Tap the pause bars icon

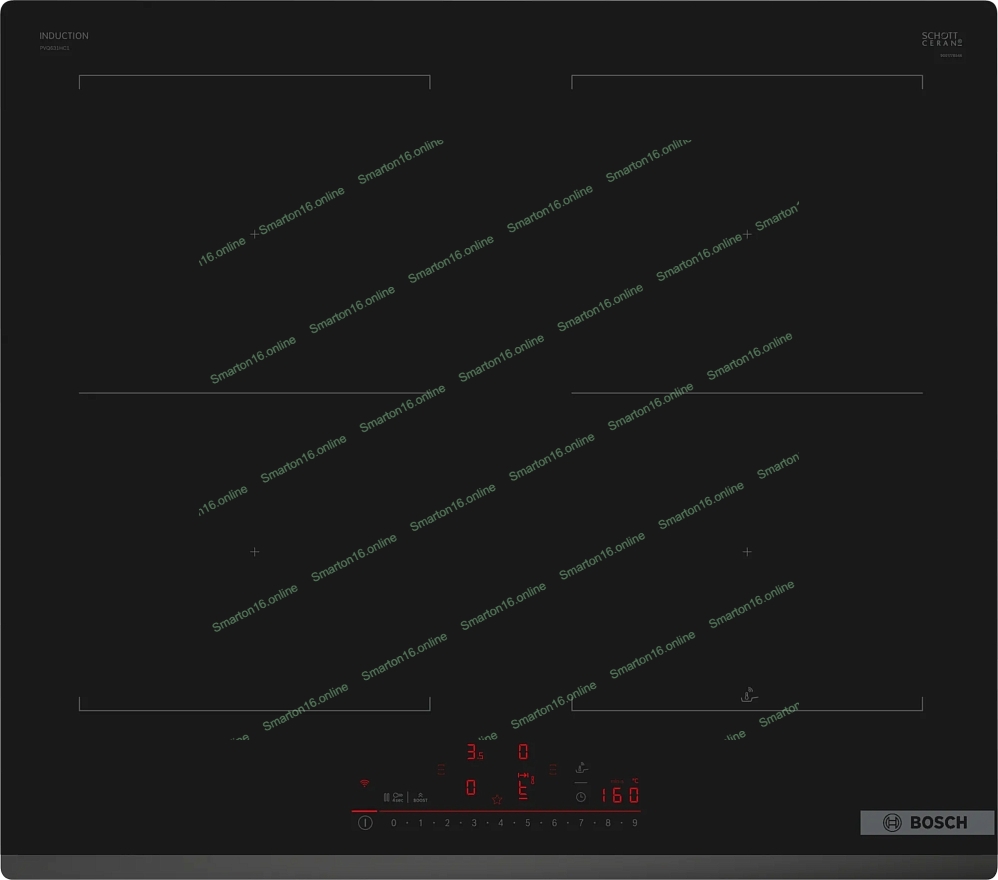click(386, 797)
